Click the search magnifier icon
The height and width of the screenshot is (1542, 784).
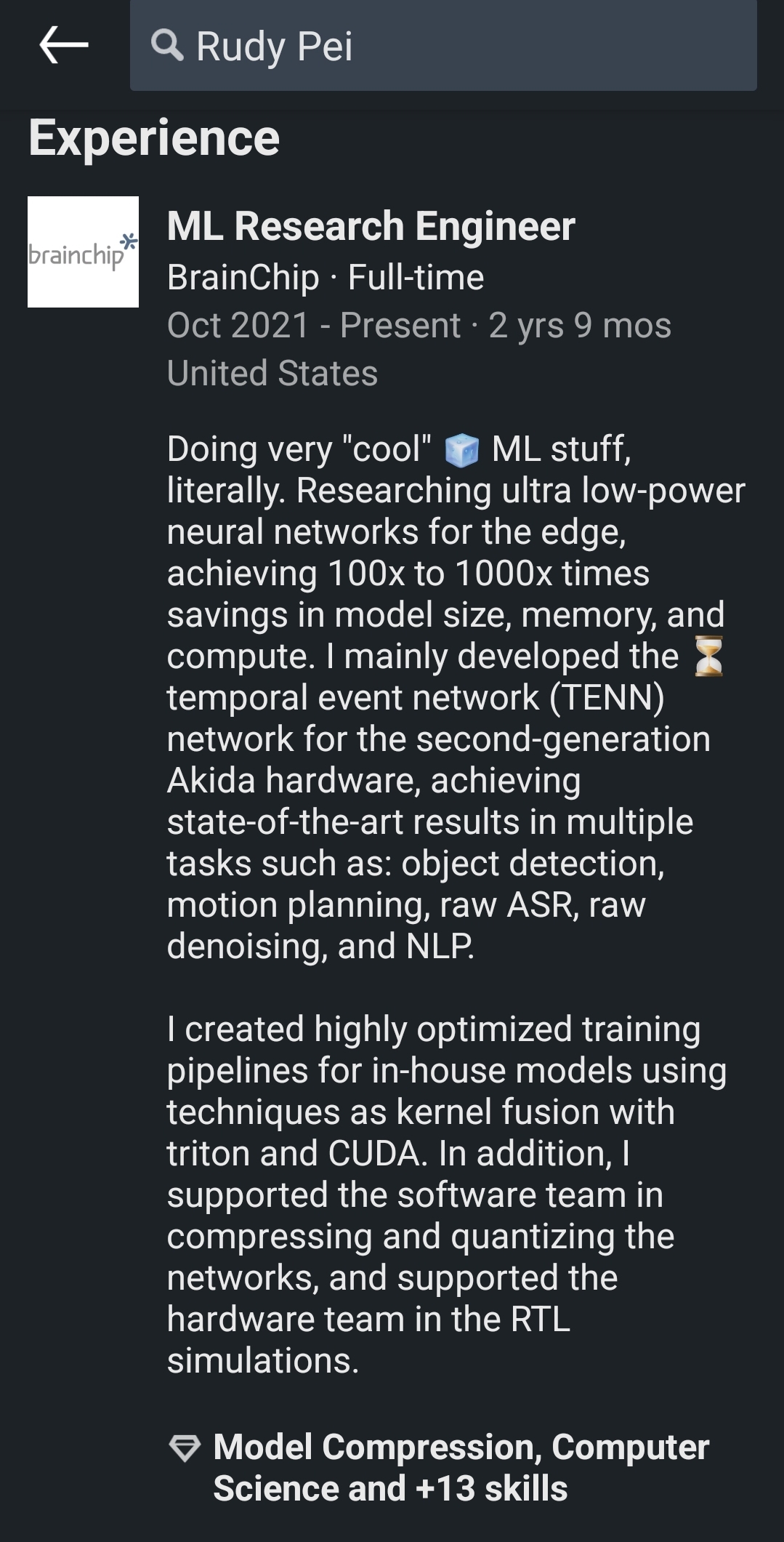pyautogui.click(x=167, y=45)
